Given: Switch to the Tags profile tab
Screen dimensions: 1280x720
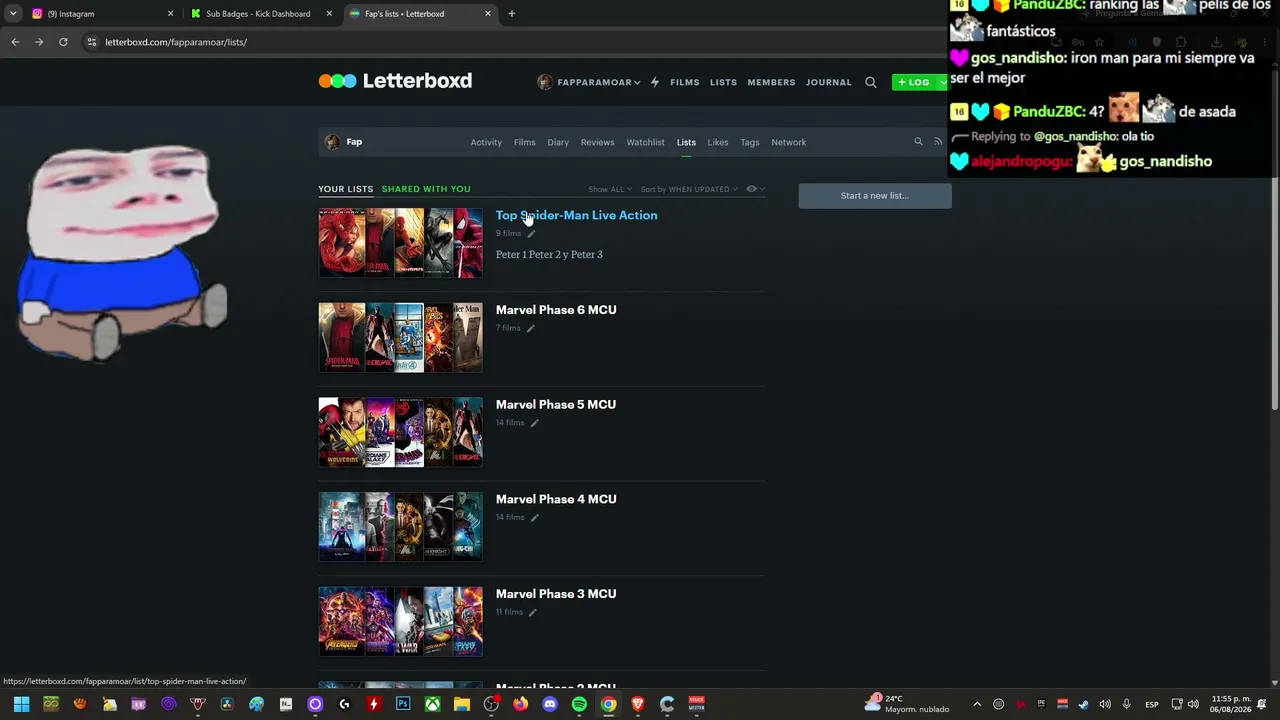Looking at the screenshot, I should pyautogui.click(x=750, y=142).
